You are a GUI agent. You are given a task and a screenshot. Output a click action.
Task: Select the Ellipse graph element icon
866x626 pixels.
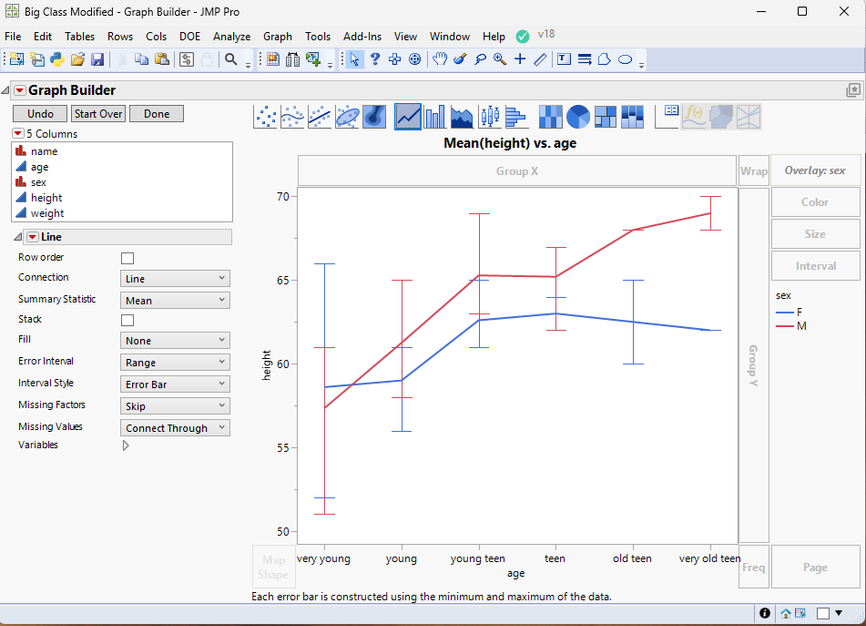(347, 117)
